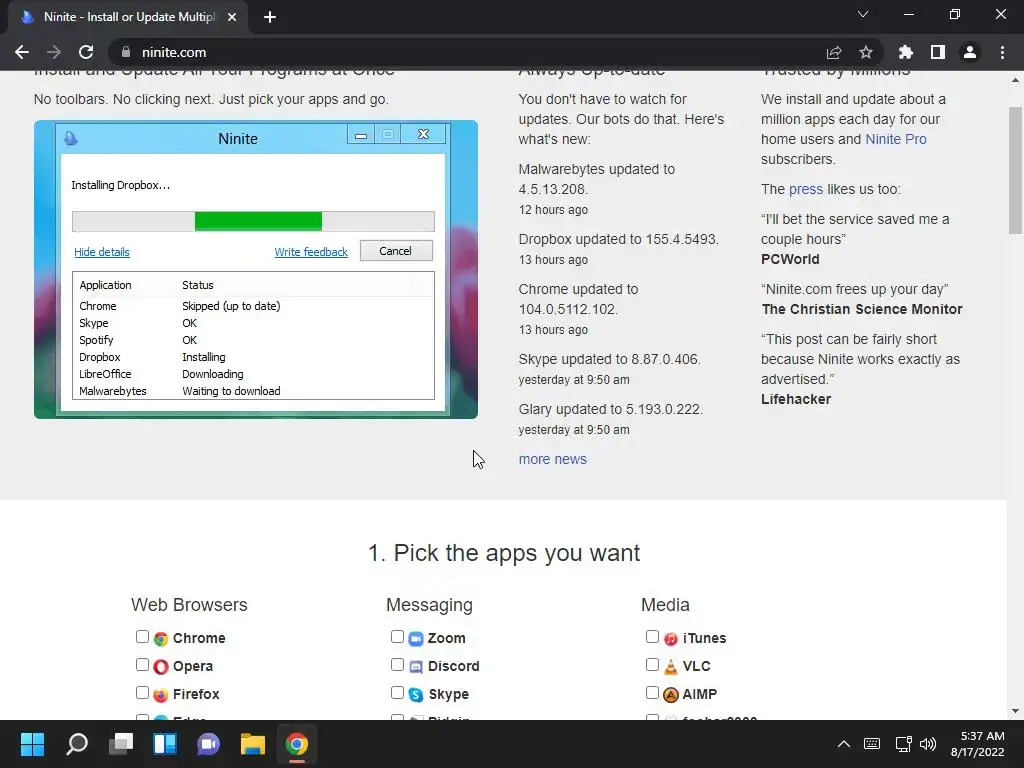The image size is (1024, 768).
Task: Bookmark this page with the star
Action: (866, 52)
